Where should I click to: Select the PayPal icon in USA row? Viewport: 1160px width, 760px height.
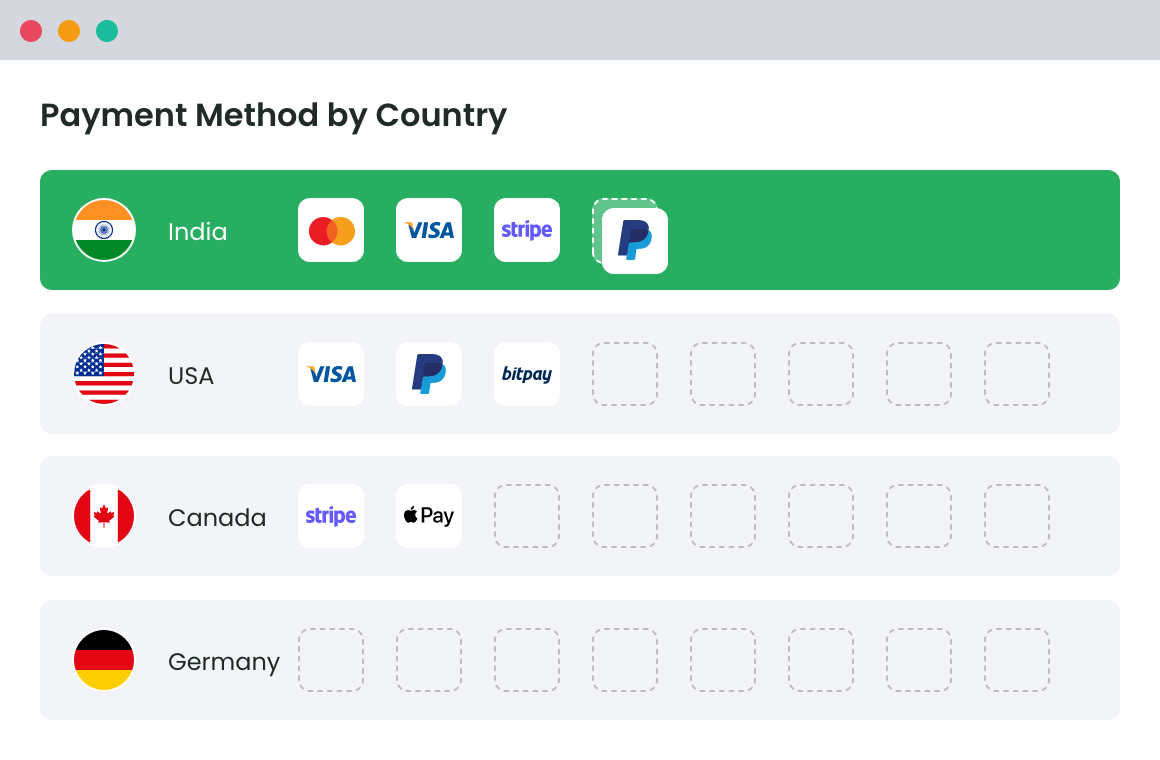point(429,374)
